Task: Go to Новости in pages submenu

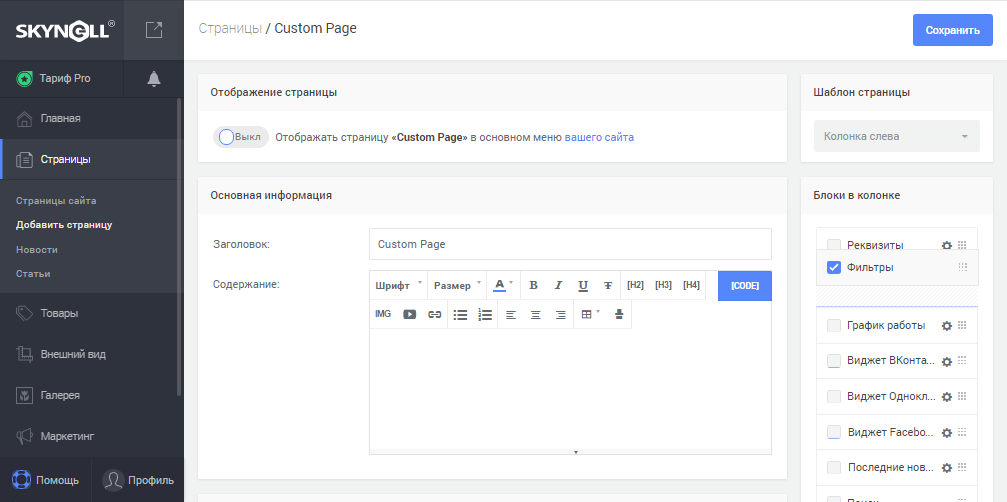Action: pos(37,249)
